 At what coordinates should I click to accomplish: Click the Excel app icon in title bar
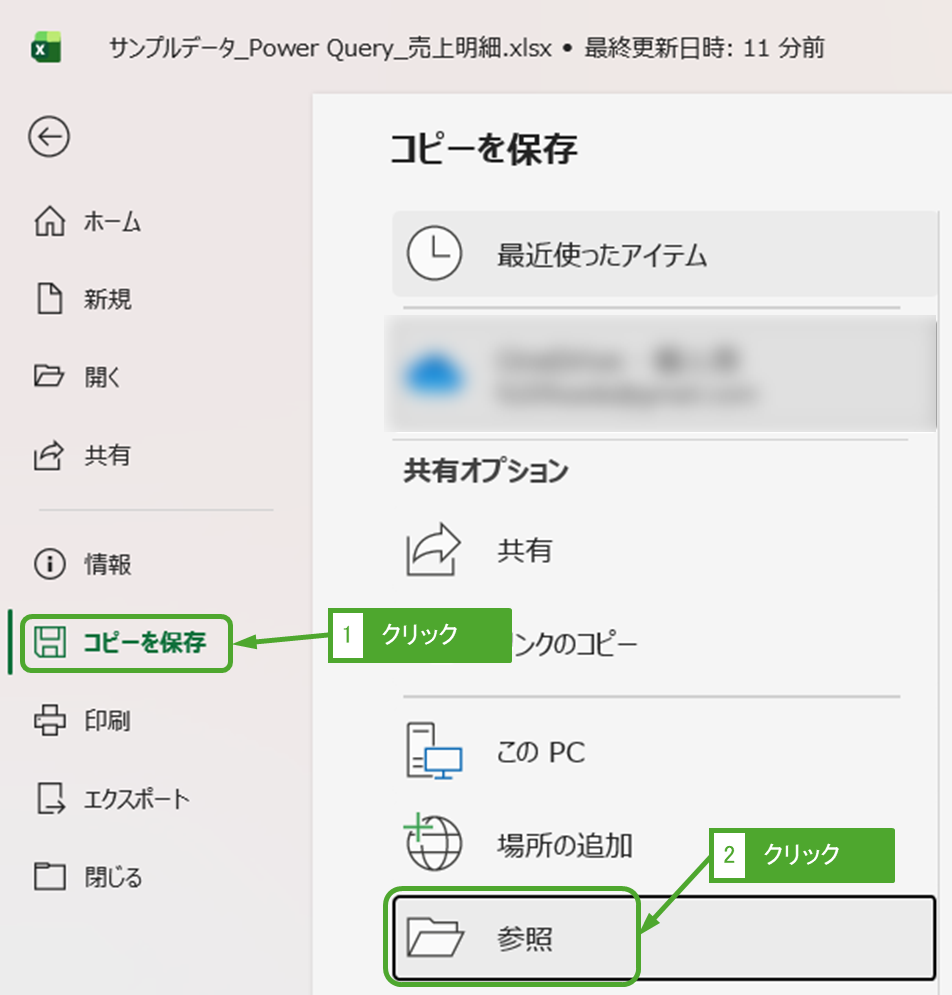45,48
